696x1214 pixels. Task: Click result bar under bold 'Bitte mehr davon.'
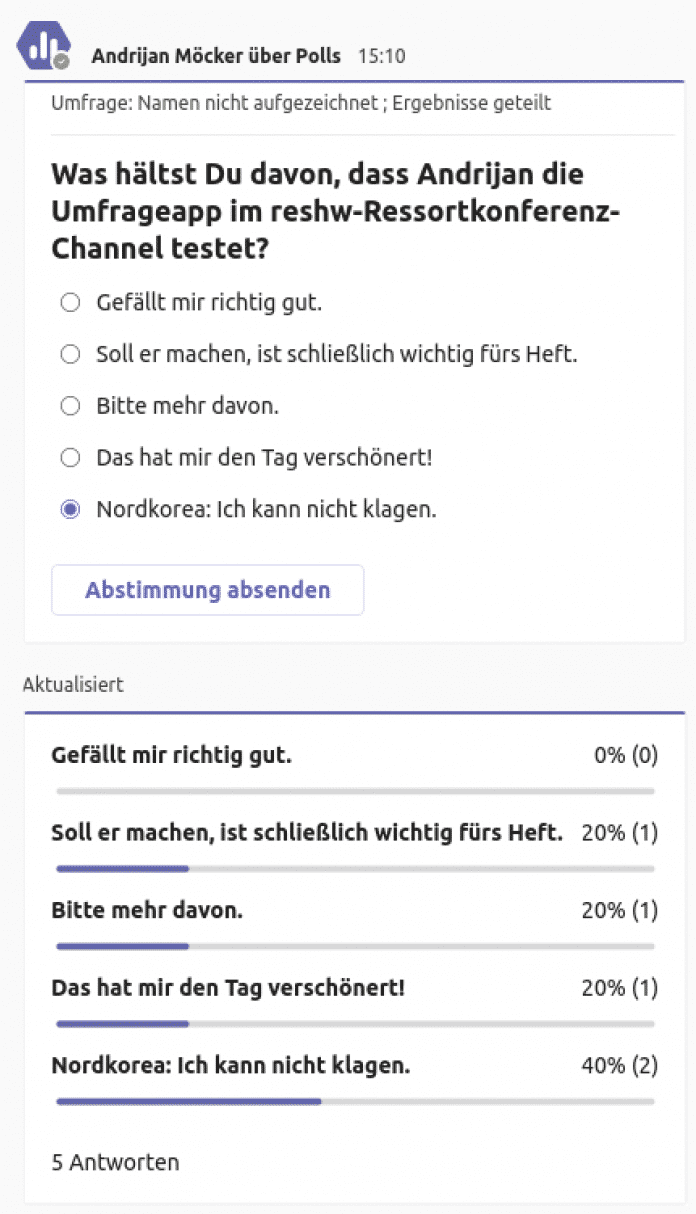click(355, 946)
